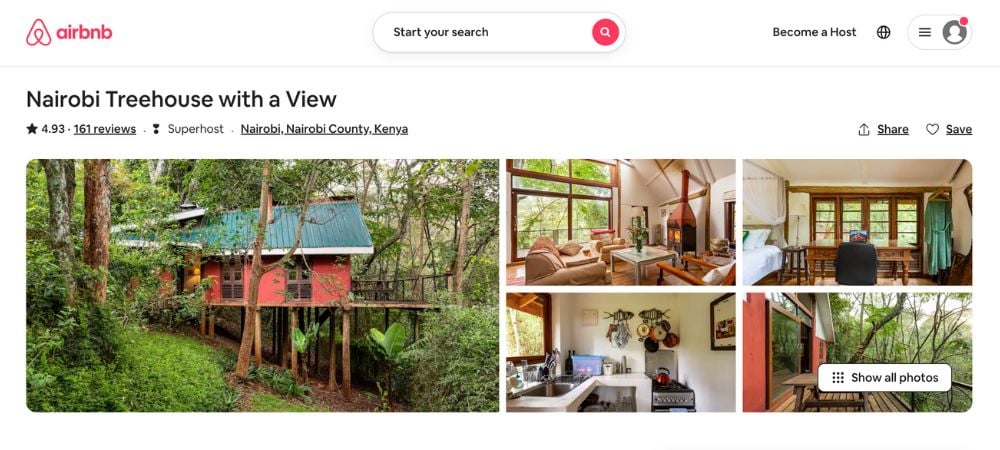Open the hamburger user menu
Viewport: 1000px width, 450px height.
925,32
